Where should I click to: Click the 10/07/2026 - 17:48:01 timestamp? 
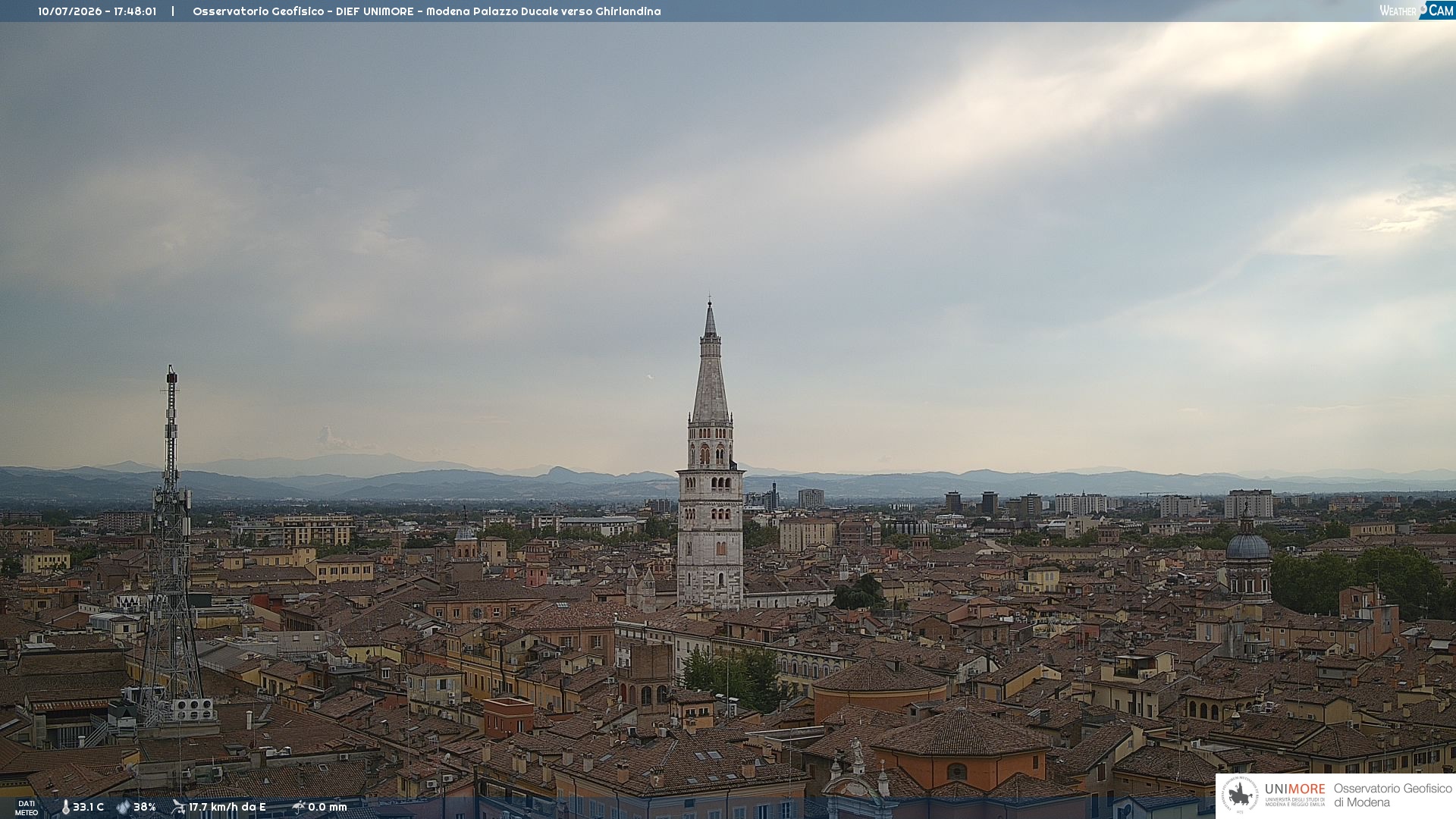97,11
